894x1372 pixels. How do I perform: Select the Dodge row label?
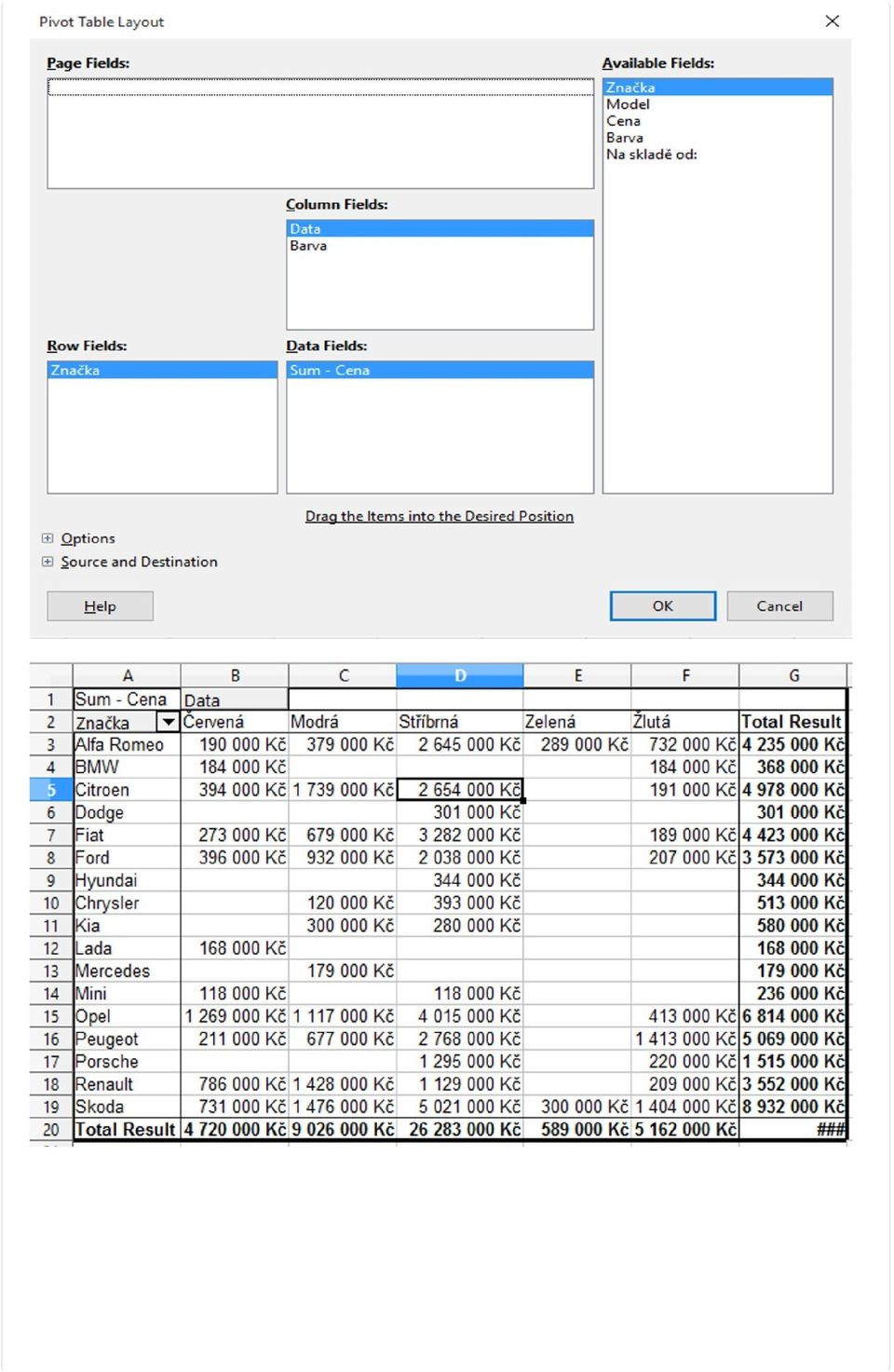127,812
